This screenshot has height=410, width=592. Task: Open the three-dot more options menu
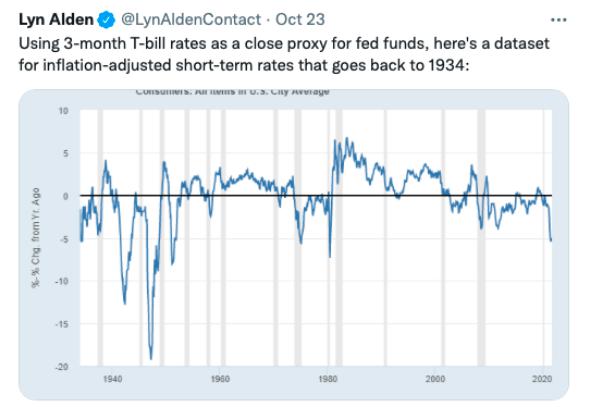point(559,20)
